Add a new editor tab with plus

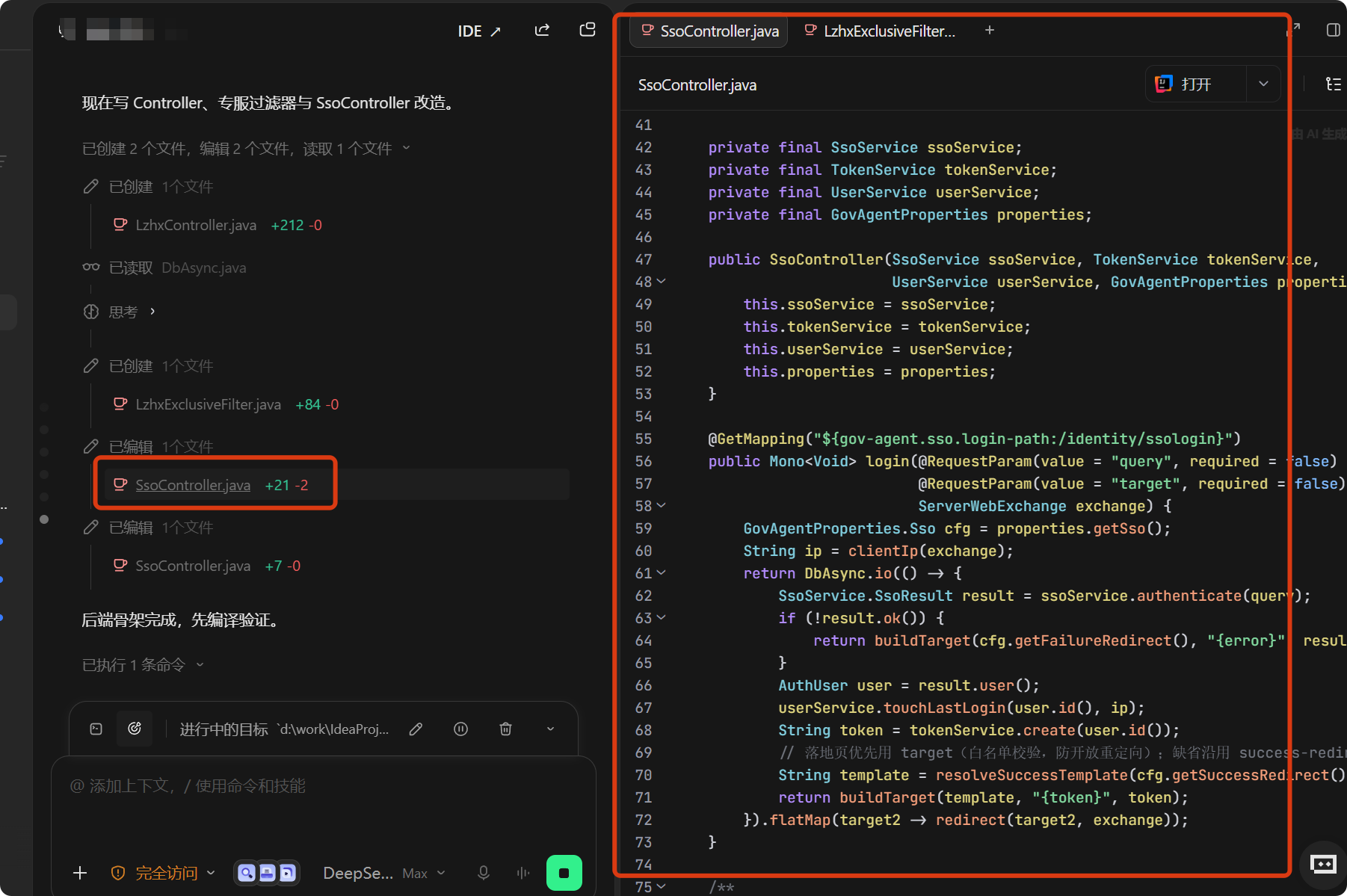click(x=990, y=31)
